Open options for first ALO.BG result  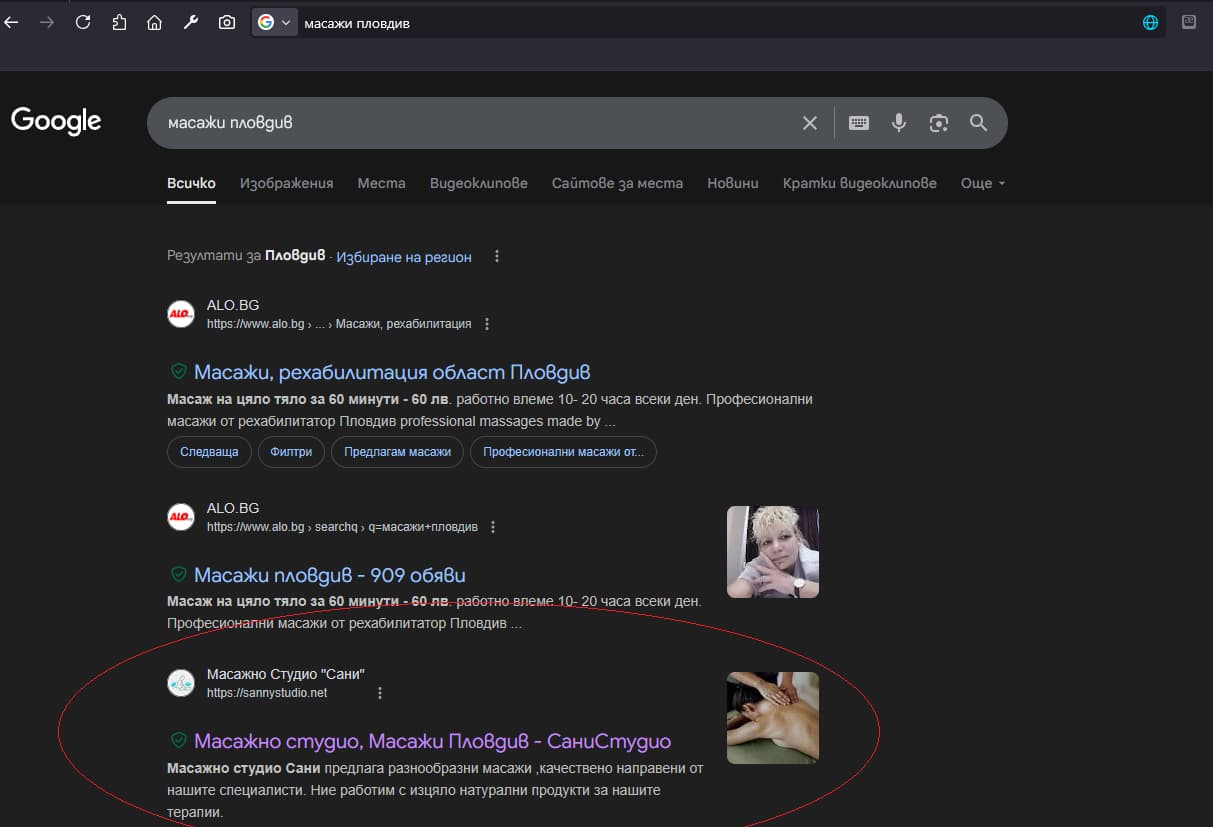click(487, 324)
